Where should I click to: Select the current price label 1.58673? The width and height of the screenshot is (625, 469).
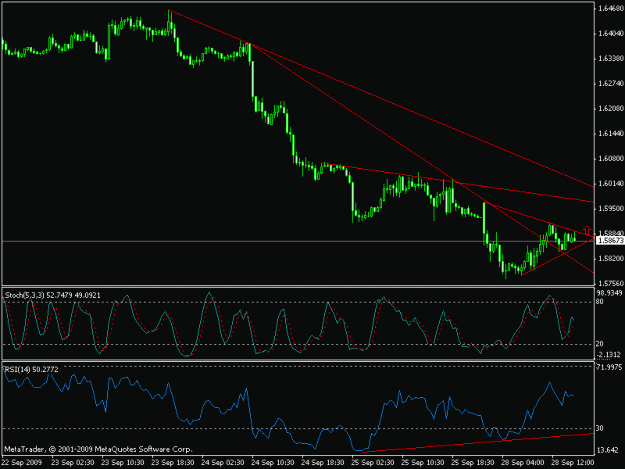pos(611,241)
